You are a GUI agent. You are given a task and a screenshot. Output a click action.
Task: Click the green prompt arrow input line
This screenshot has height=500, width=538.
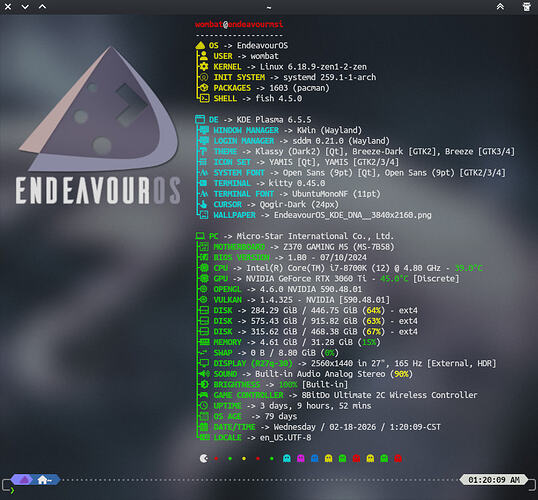click(12, 490)
